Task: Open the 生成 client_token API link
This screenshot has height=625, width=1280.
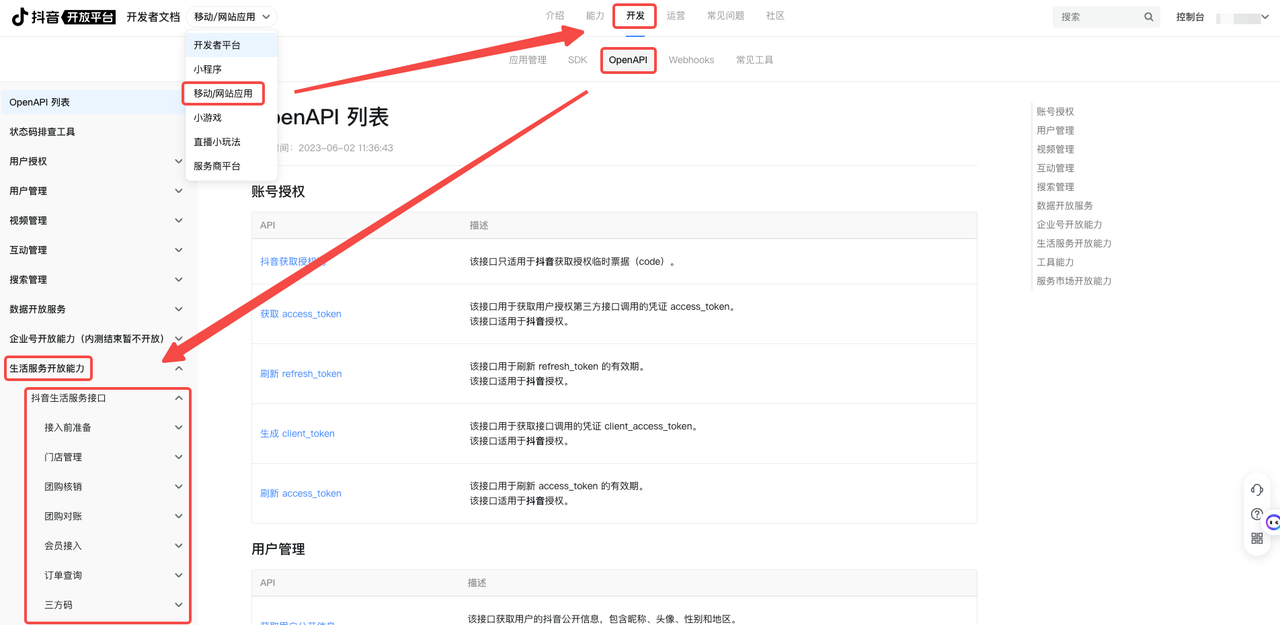Action: 297,434
